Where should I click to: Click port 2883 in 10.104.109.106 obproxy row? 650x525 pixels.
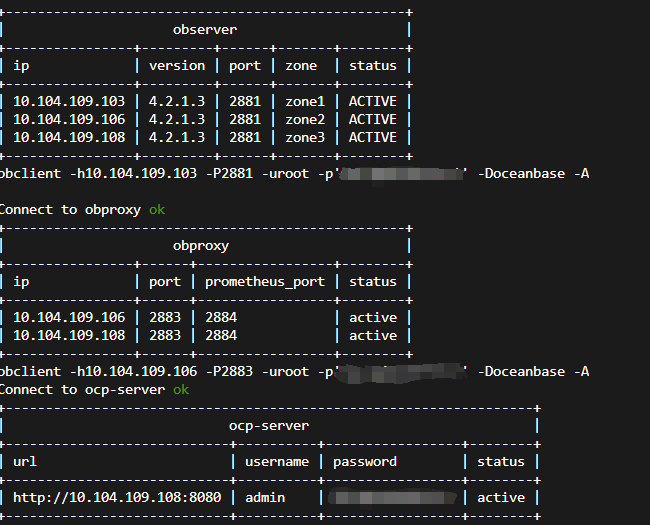[165, 318]
